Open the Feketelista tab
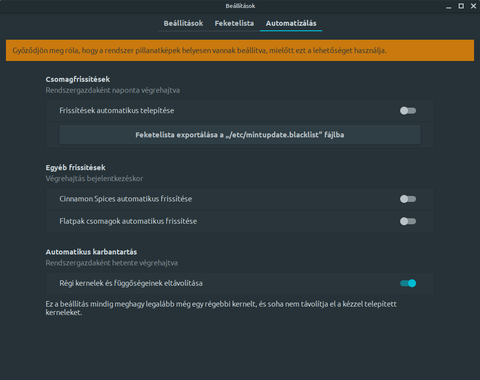 coord(234,23)
